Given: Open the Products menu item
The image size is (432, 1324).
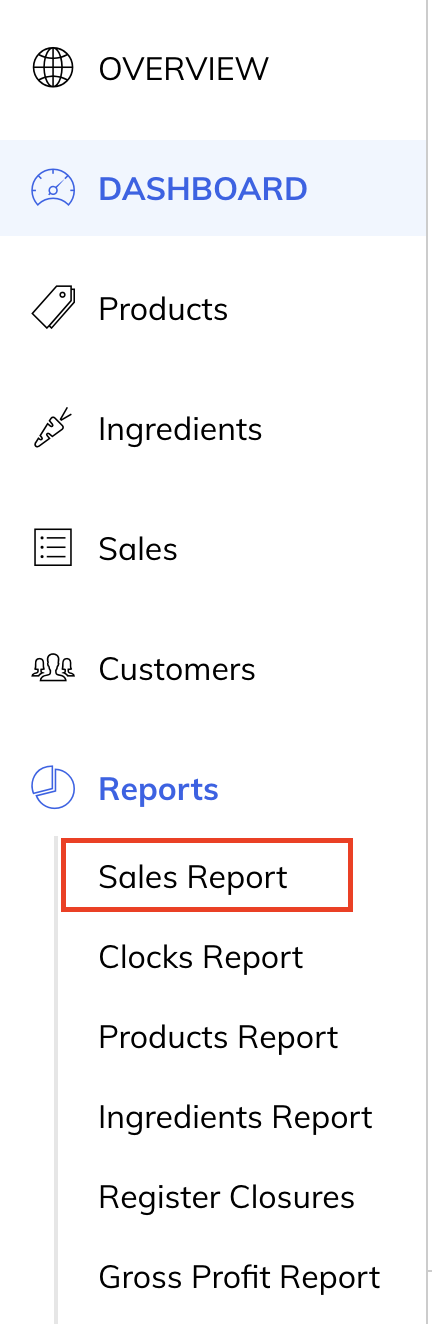Looking at the screenshot, I should [x=163, y=309].
